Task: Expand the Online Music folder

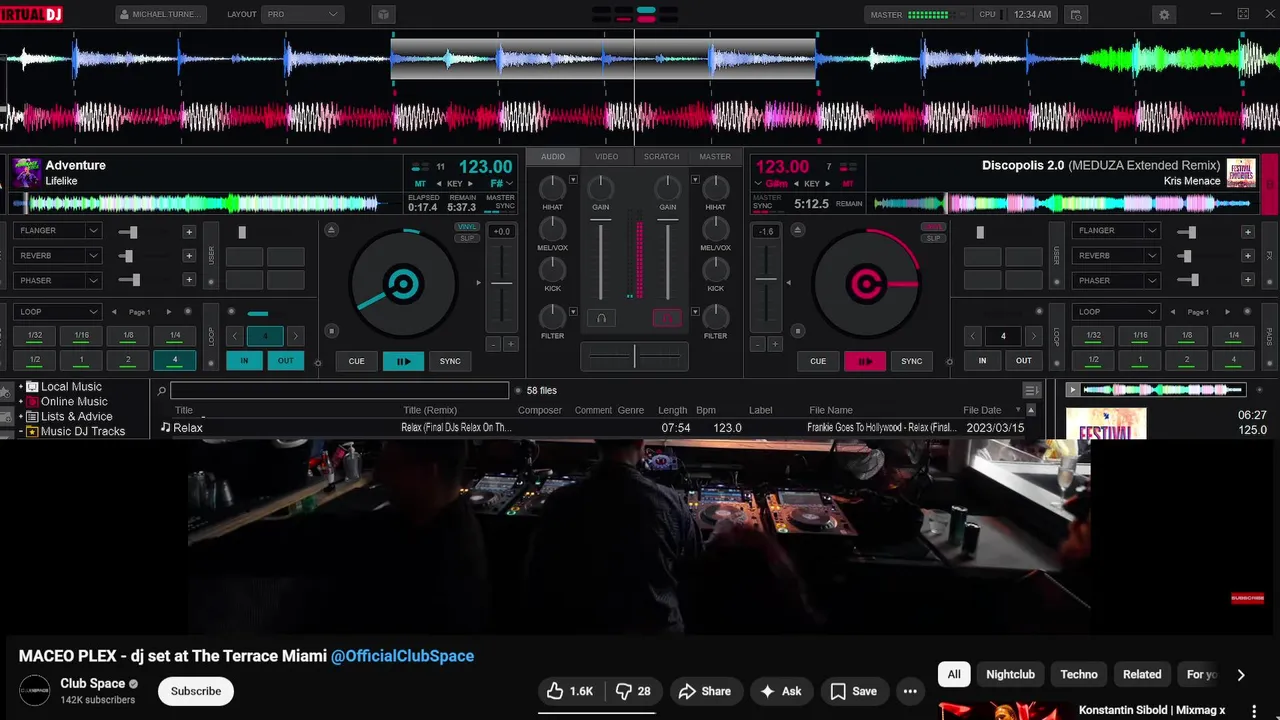Action: tap(21, 402)
